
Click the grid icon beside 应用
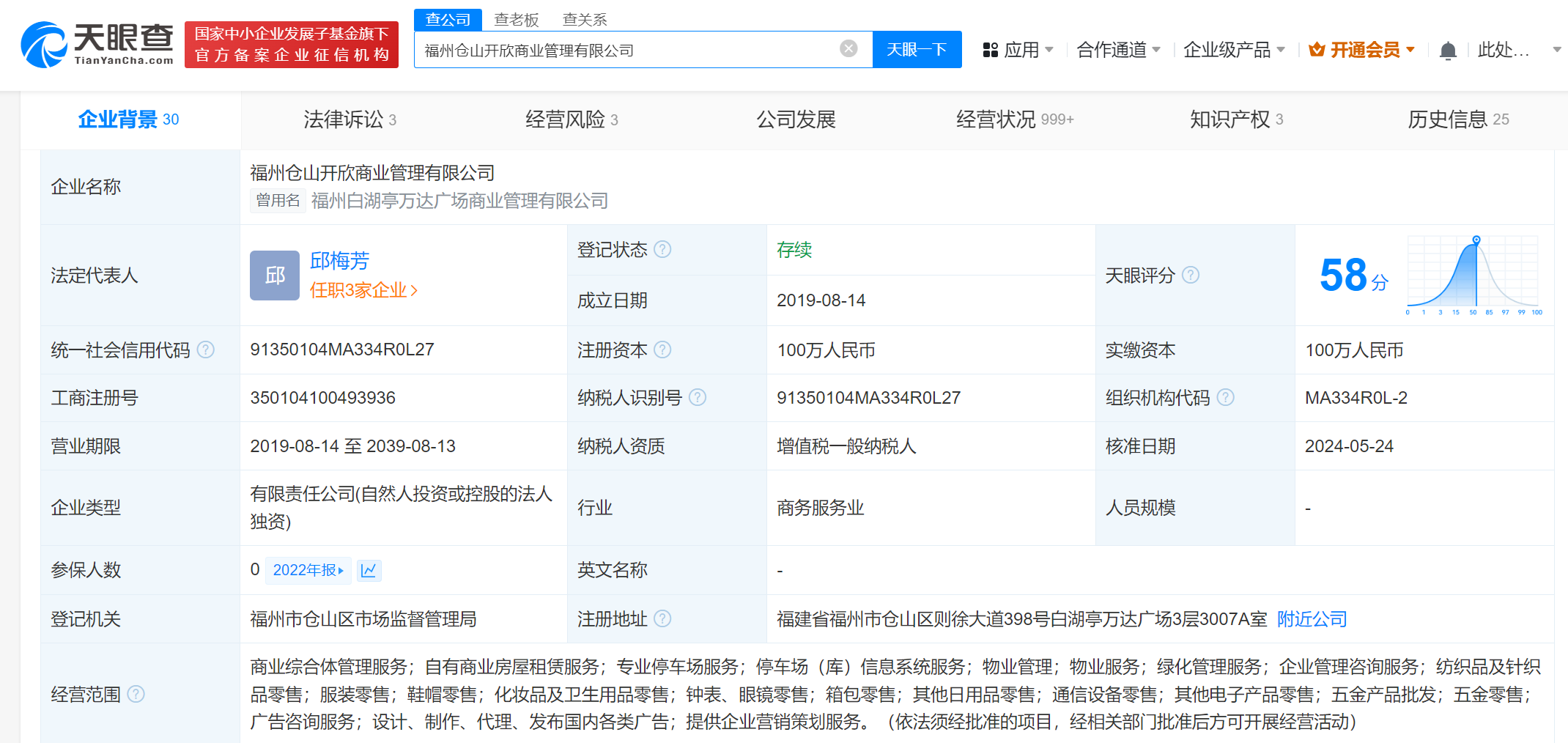click(x=991, y=49)
